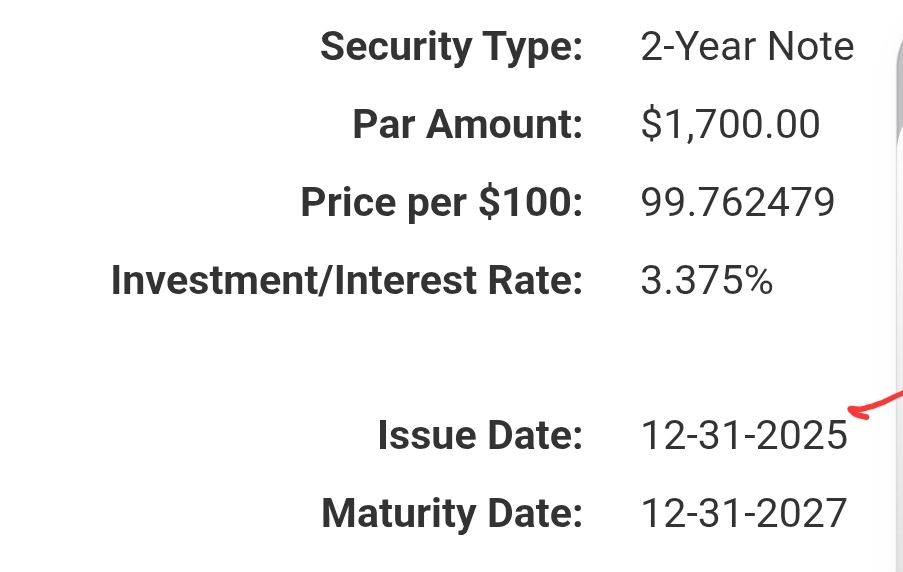The image size is (903, 572).
Task: Click the 'Investment/Interest Rate:' label
Action: point(346,281)
